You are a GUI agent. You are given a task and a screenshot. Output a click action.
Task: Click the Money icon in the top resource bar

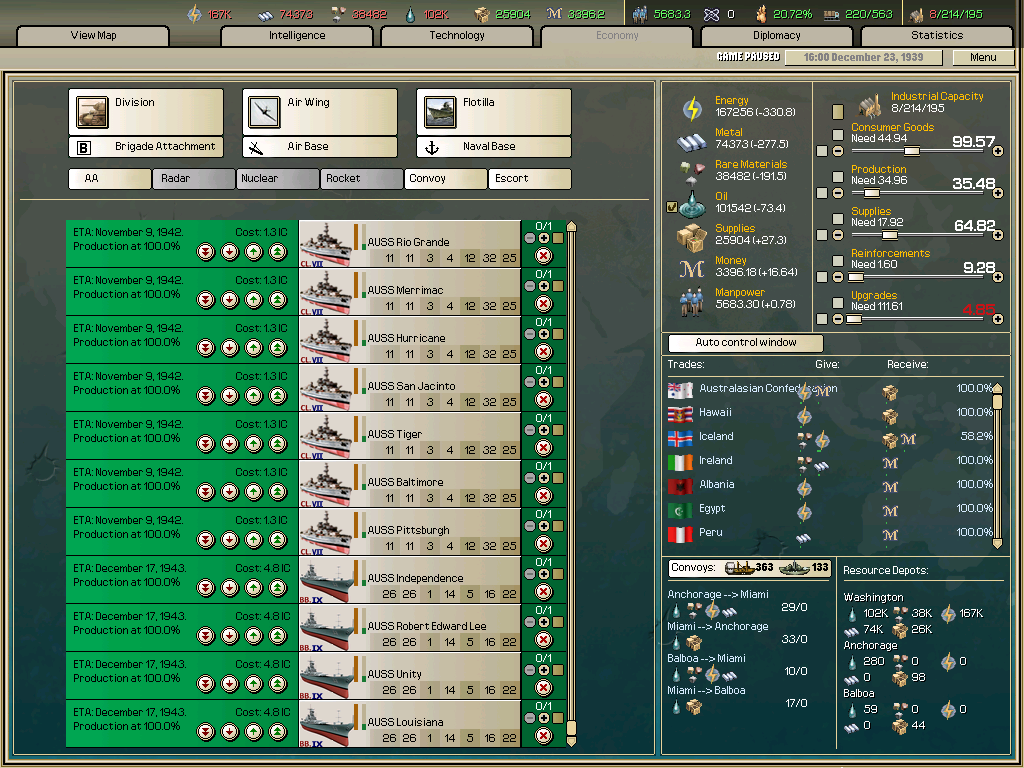point(554,14)
